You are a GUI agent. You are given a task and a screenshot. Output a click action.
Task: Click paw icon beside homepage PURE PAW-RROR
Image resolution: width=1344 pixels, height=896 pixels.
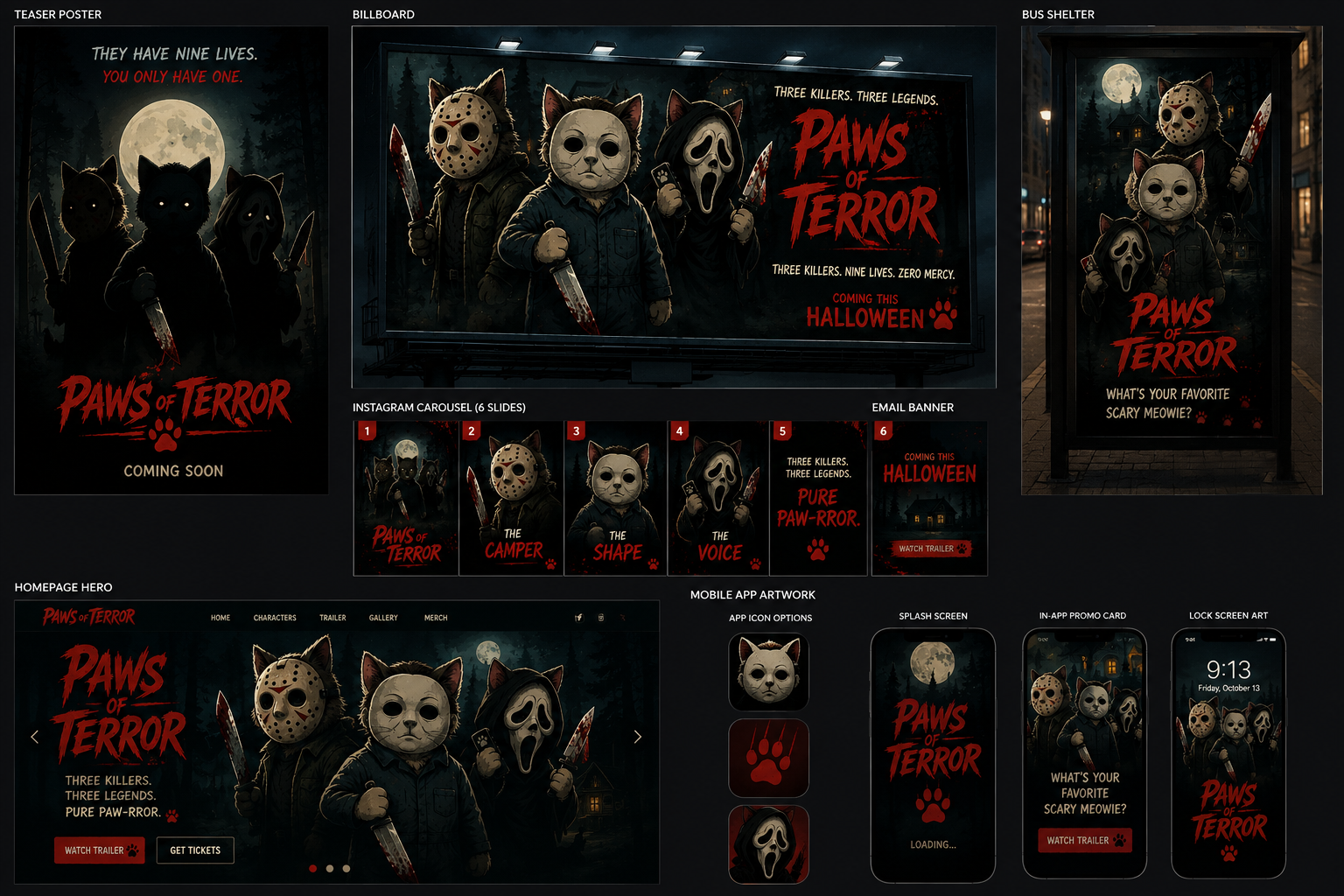(x=172, y=815)
